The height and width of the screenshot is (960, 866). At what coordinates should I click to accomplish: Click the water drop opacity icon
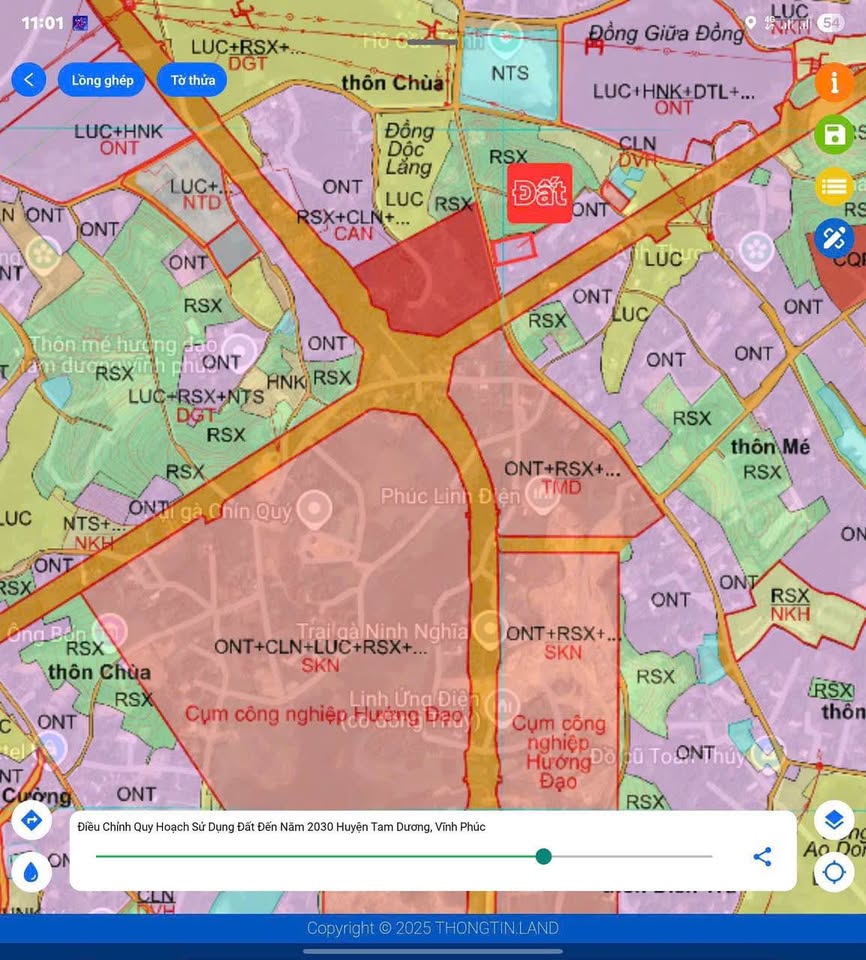point(31,873)
